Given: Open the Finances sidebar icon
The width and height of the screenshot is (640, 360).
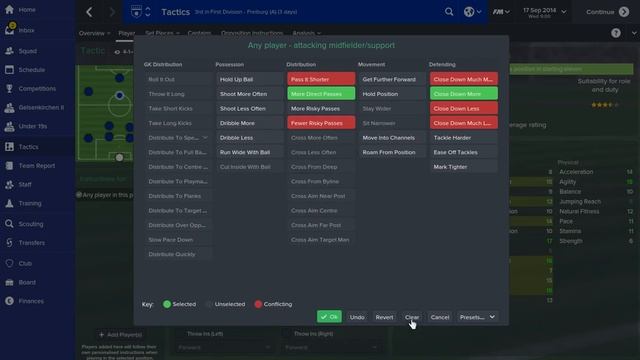Looking at the screenshot, I should [x=9, y=301].
